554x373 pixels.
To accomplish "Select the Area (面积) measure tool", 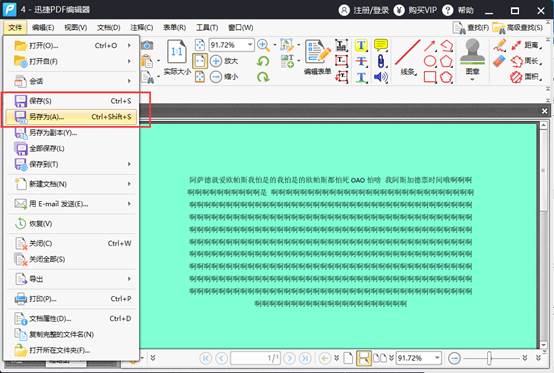I will pos(526,77).
